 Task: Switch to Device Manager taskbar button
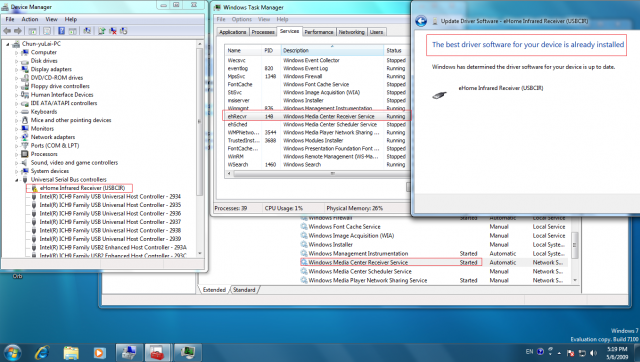point(129,353)
